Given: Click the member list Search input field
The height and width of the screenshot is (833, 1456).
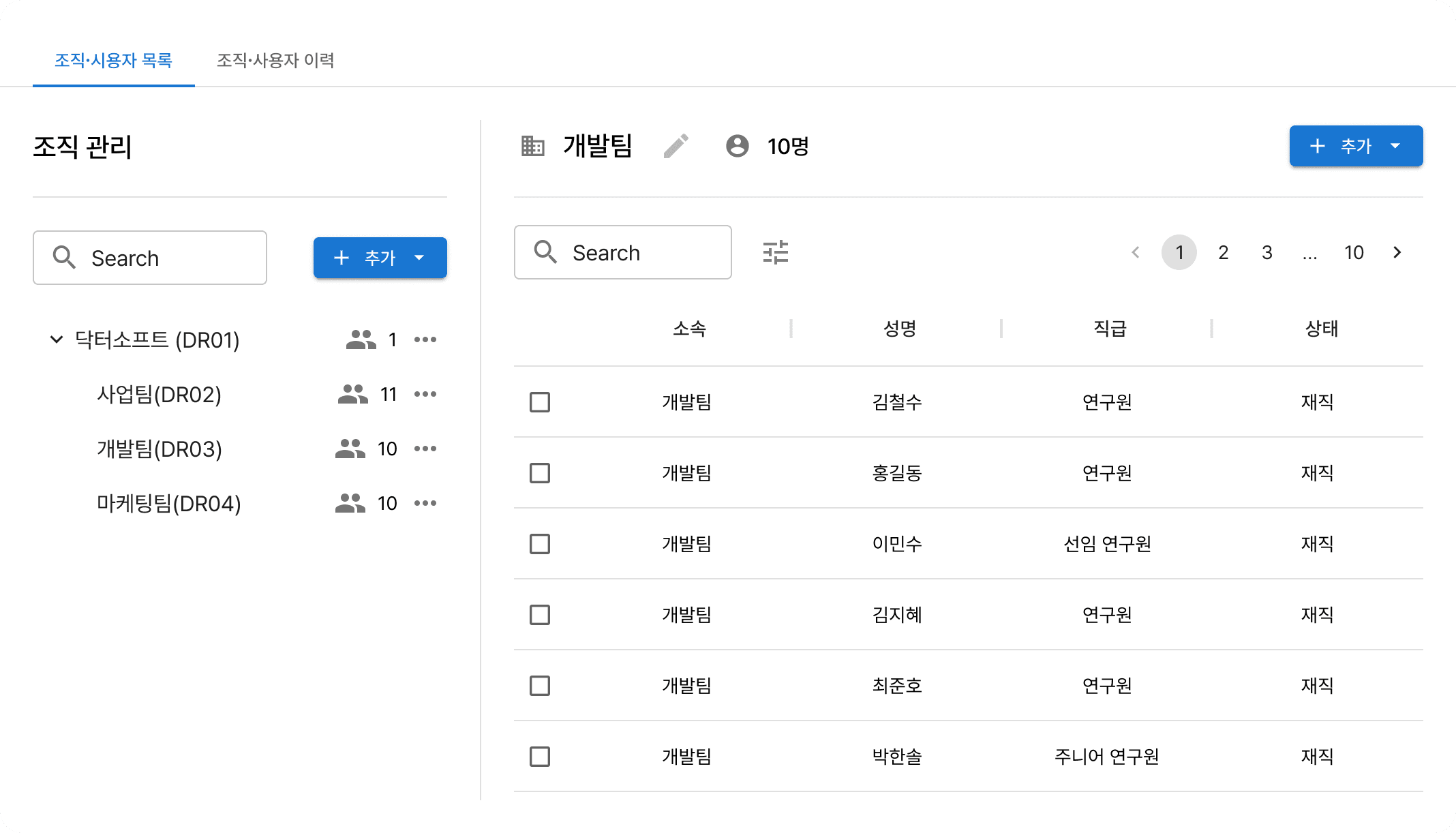Looking at the screenshot, I should [622, 252].
